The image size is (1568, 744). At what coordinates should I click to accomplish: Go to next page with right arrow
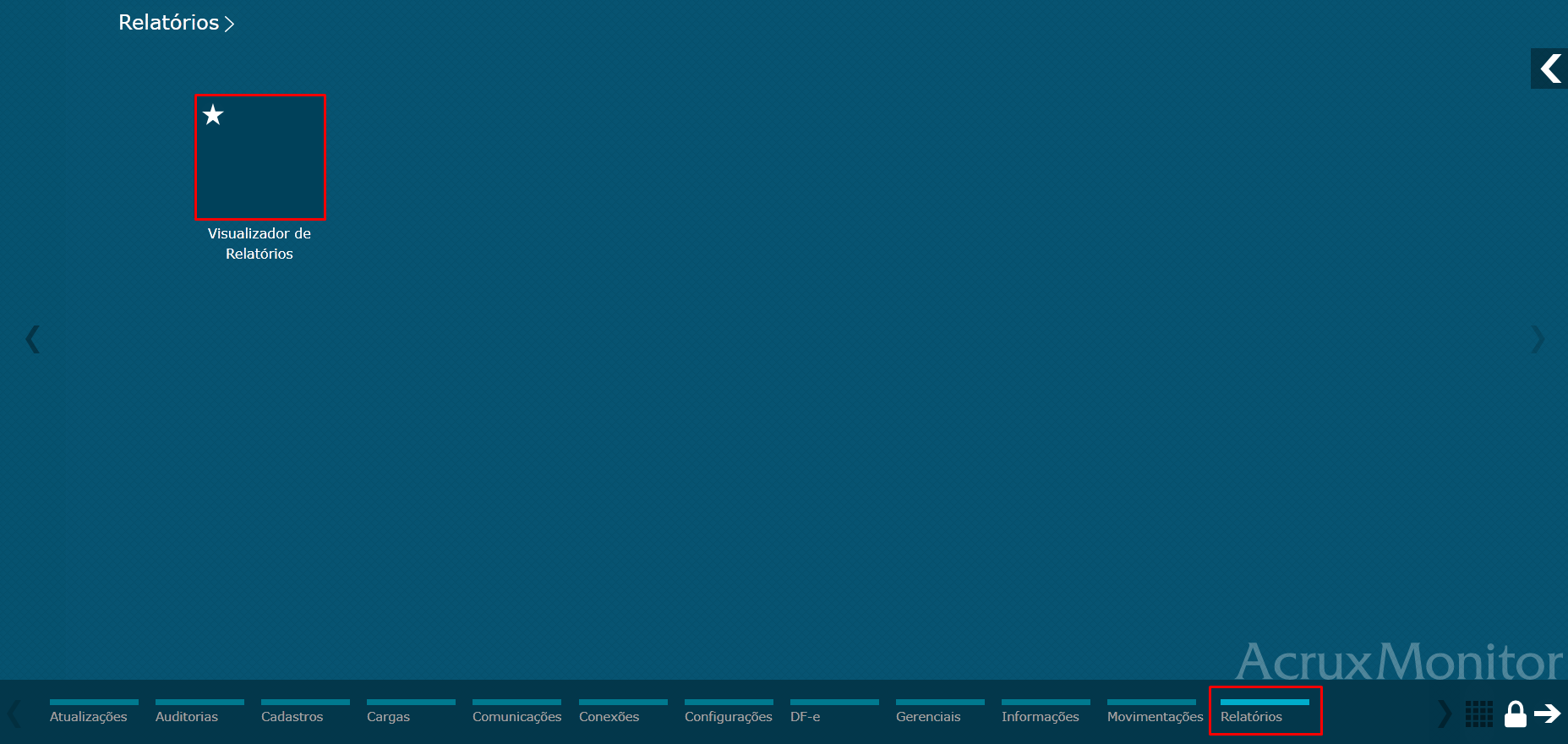point(1538,339)
